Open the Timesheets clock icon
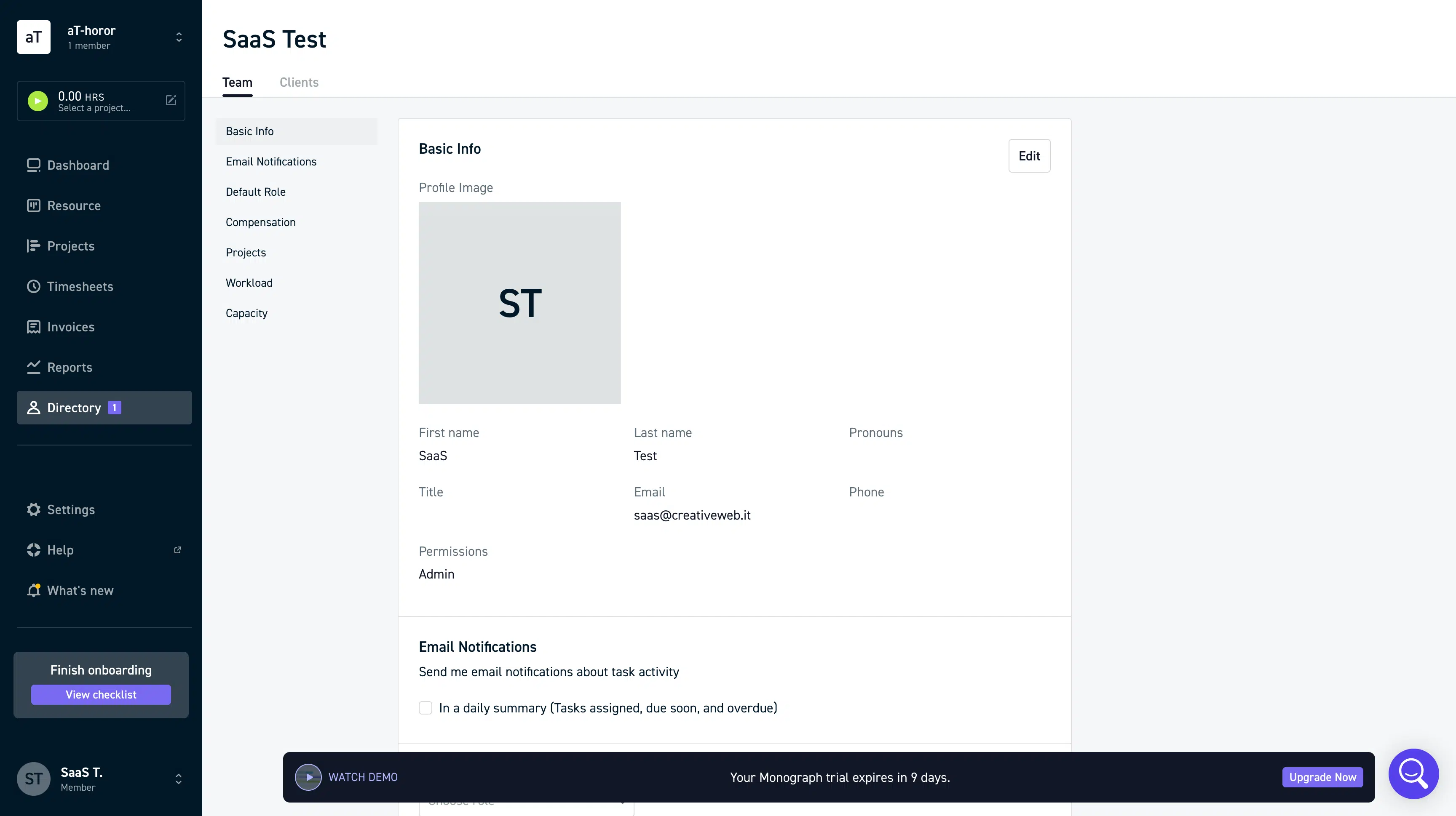1456x816 pixels. [33, 286]
